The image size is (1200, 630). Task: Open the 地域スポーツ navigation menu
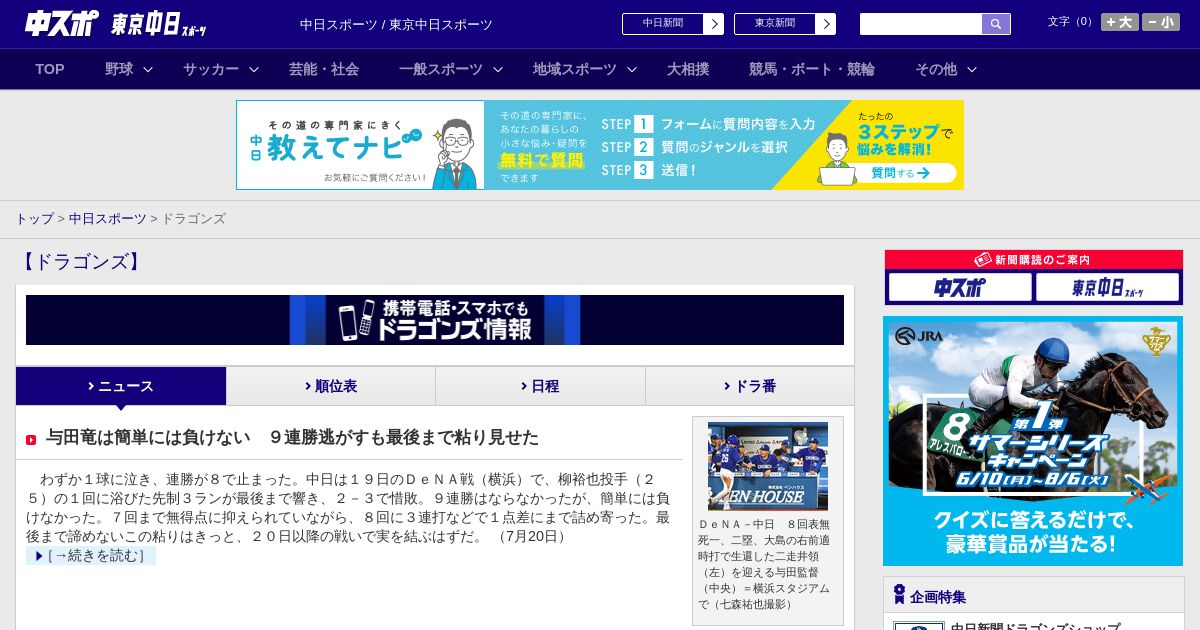[x=575, y=69]
